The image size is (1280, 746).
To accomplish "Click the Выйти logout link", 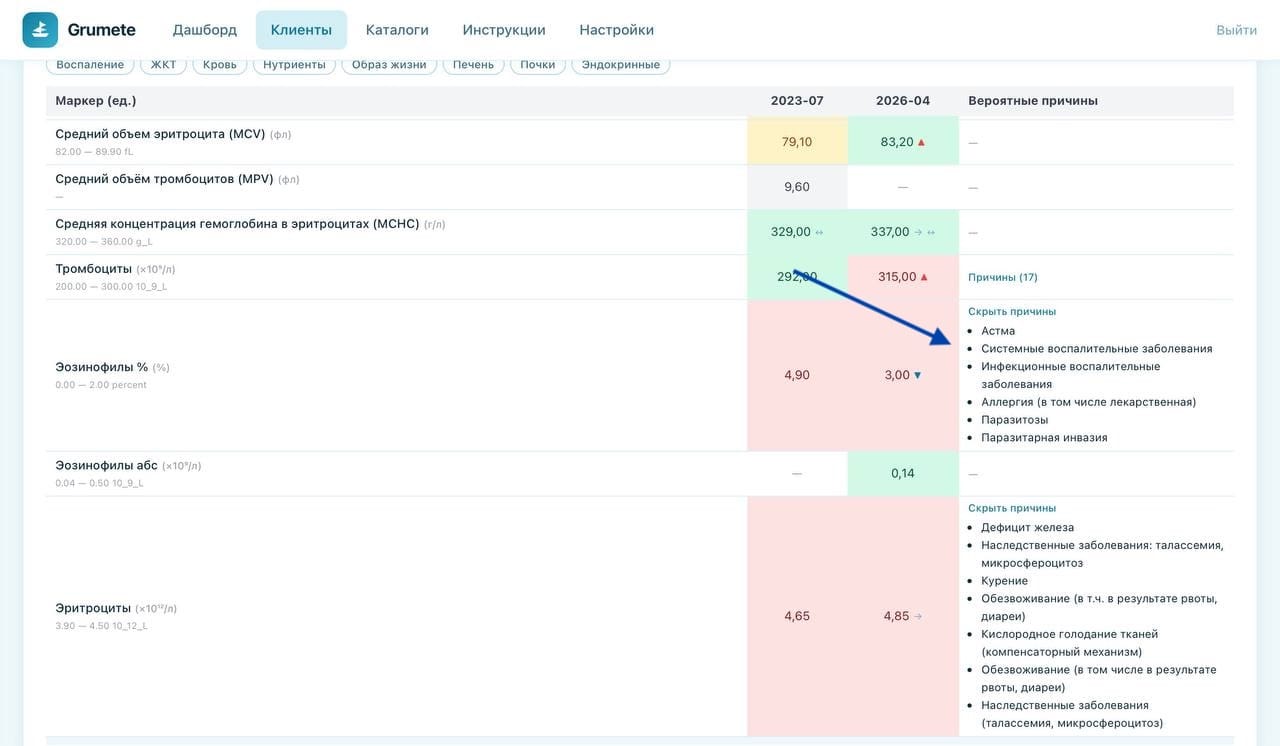I will click(1236, 30).
